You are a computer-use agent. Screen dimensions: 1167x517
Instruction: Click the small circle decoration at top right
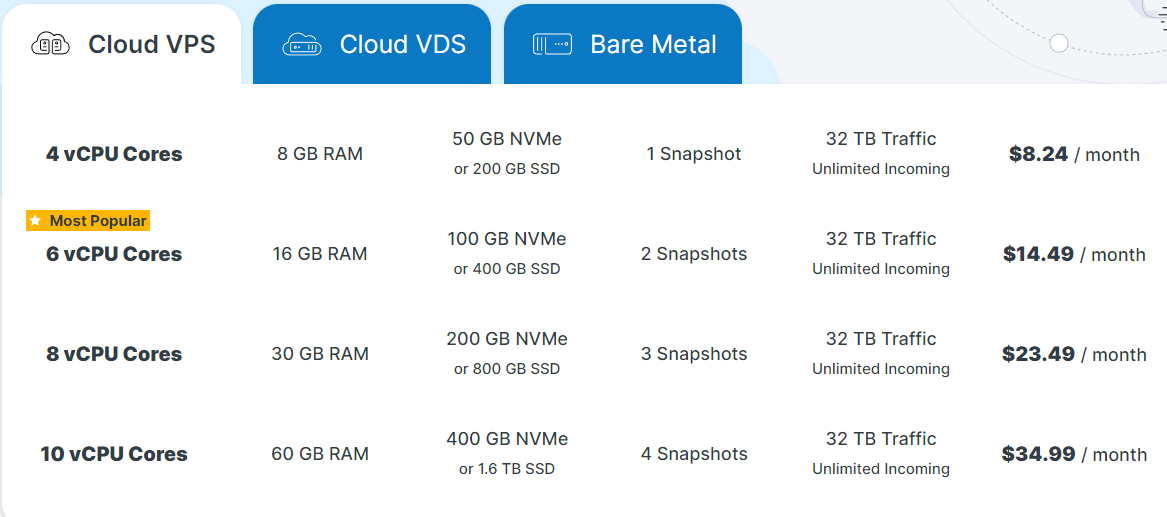click(x=1059, y=43)
